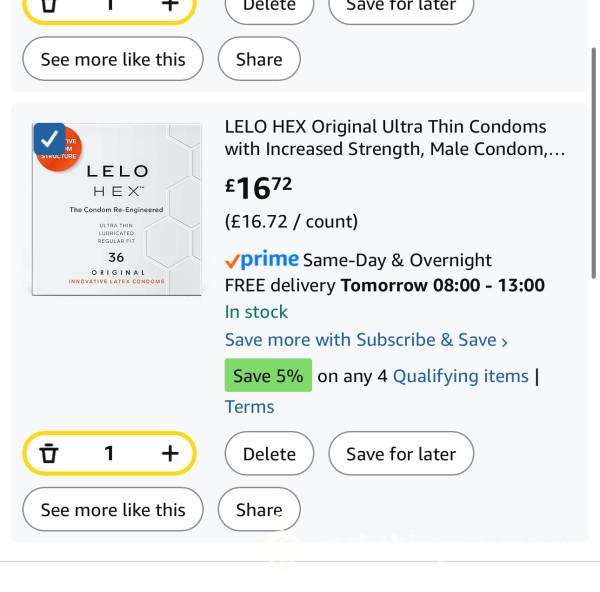Open the LELO HEX product image thumbnail
Viewport: 600px width, 592px height.
coord(117,209)
